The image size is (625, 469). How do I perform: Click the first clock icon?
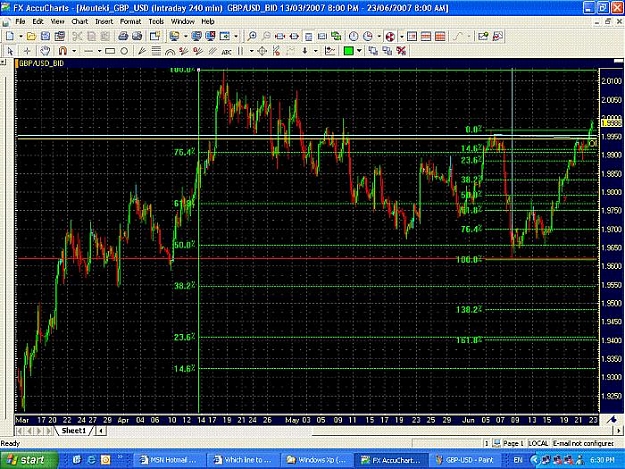353,36
